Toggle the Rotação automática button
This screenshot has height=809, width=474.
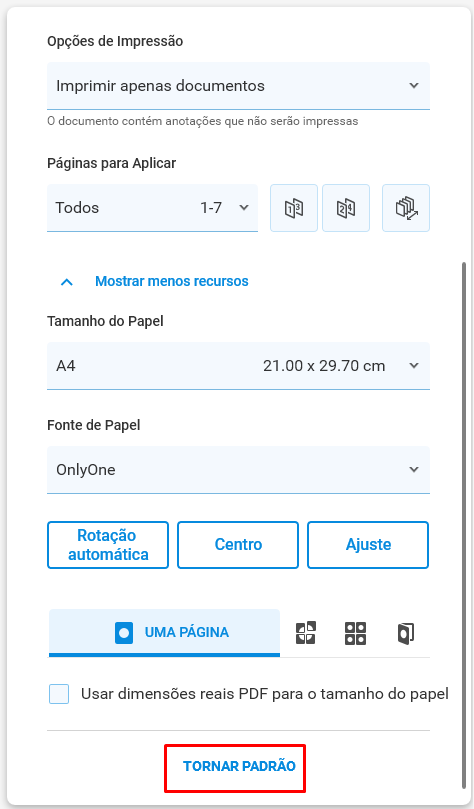point(108,545)
